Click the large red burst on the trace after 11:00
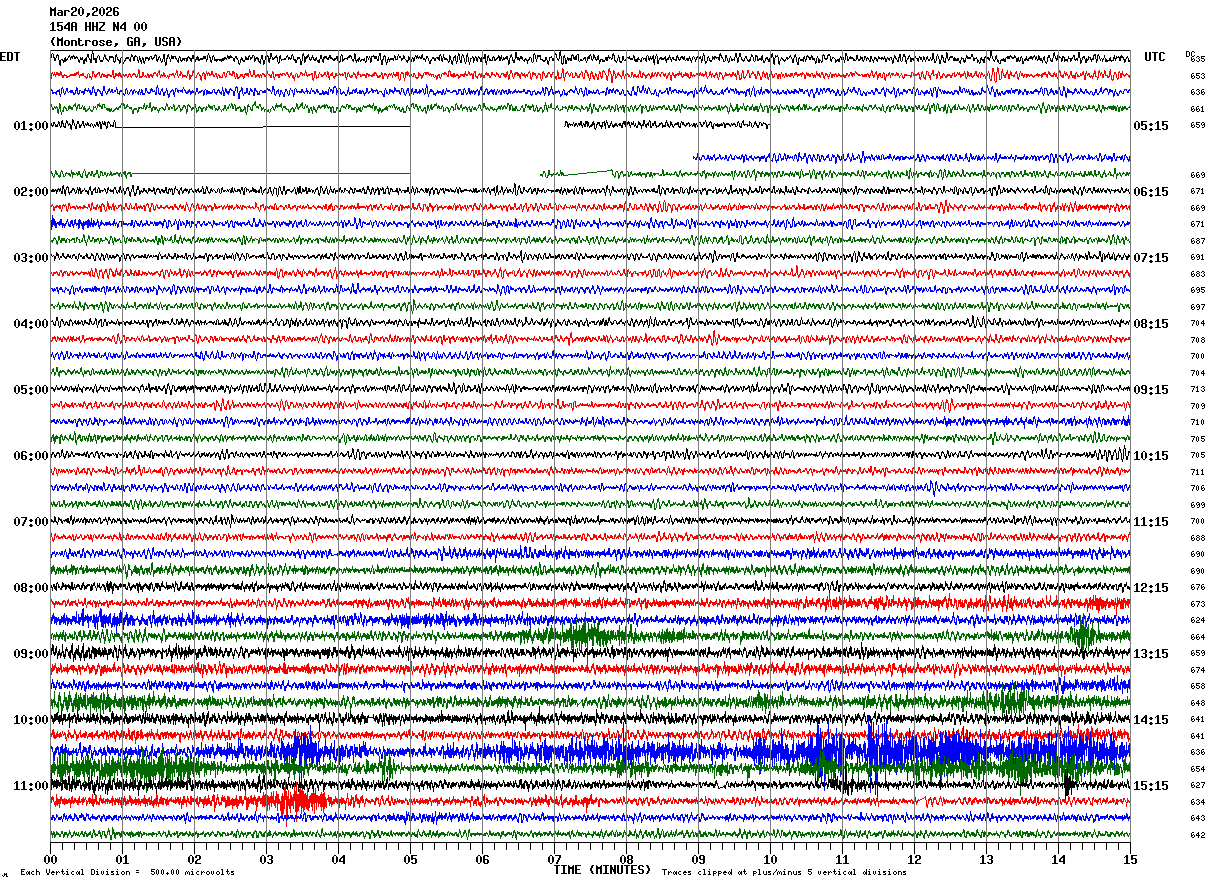Image resolution: width=1210 pixels, height=886 pixels. pos(298,801)
